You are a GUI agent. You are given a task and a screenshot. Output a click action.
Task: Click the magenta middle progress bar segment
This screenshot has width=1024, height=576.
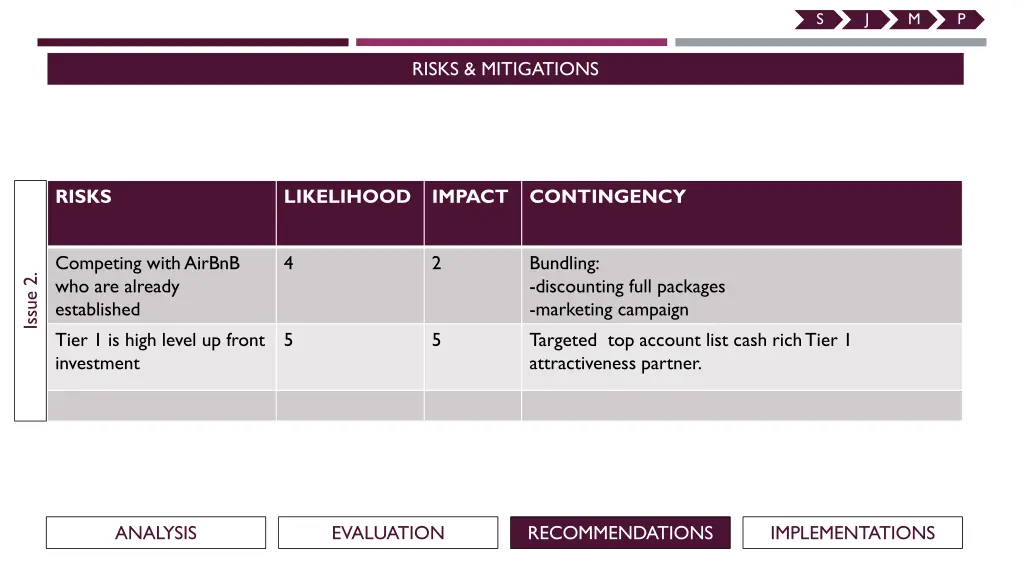tap(511, 42)
